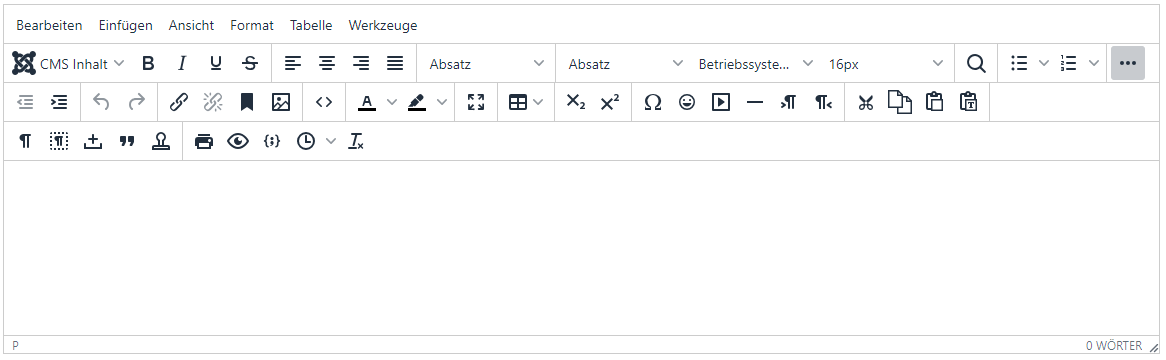1166x360 pixels.
Task: Open the Ansicht menu
Action: click(191, 25)
